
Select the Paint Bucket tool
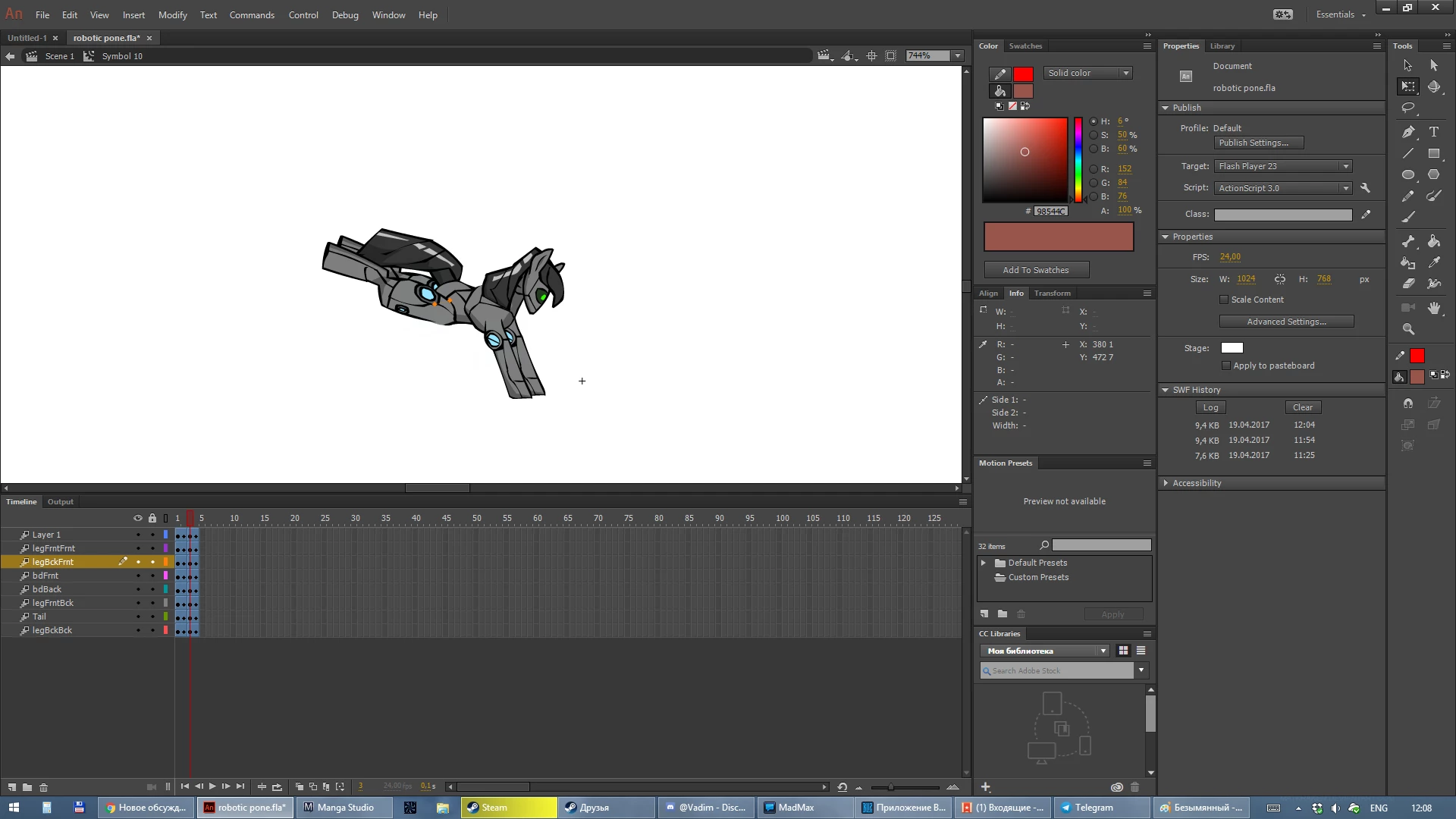click(x=1434, y=241)
